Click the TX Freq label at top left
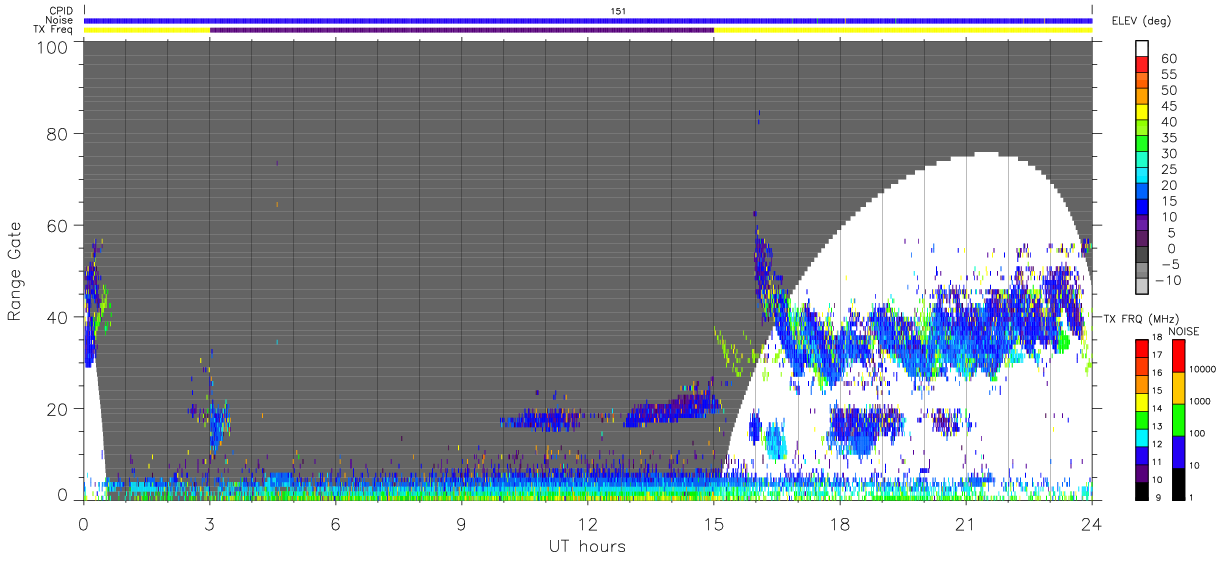This screenshot has height=567, width=1228. [x=54, y=30]
